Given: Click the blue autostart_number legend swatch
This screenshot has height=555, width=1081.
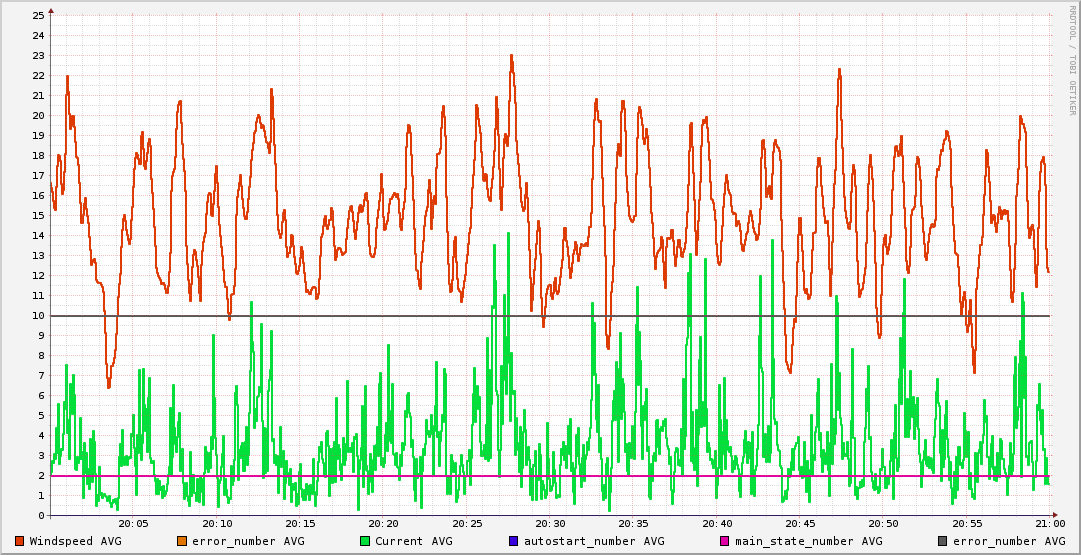Looking at the screenshot, I should coord(514,541).
